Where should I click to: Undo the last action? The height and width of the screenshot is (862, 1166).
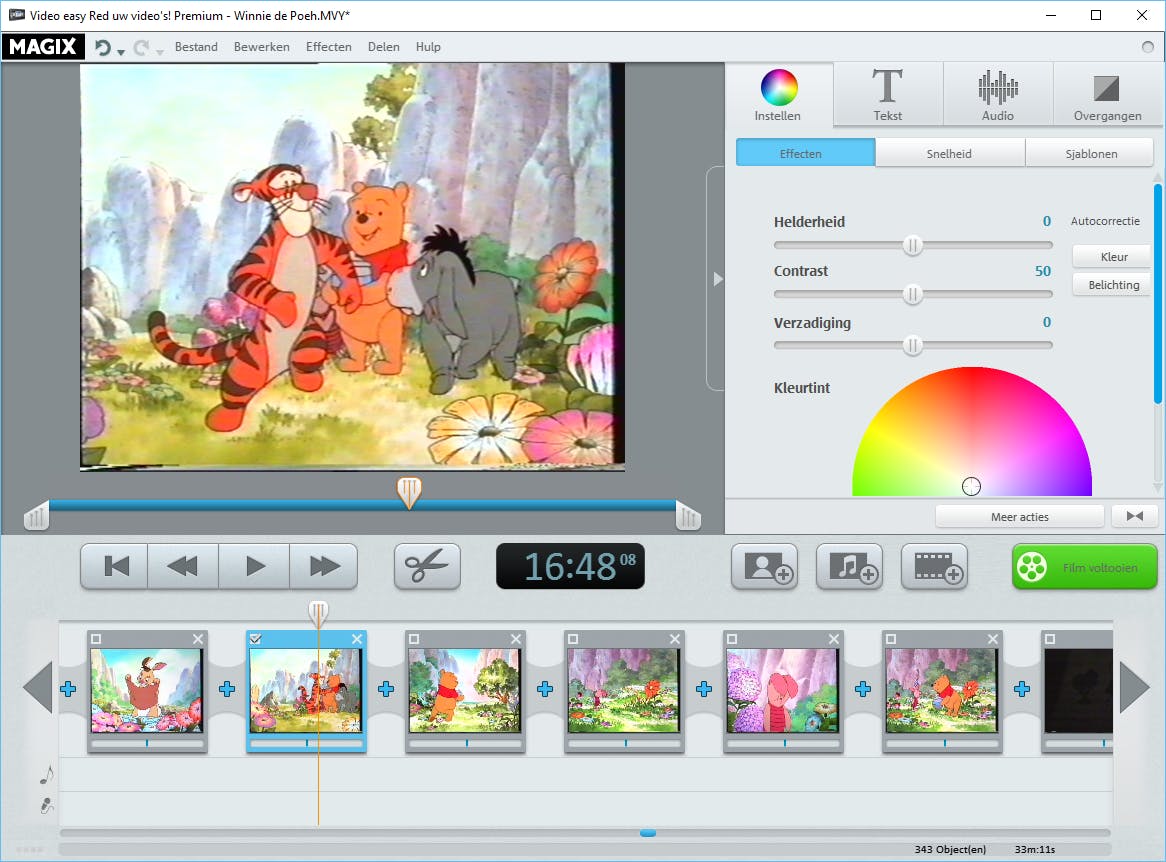(103, 48)
